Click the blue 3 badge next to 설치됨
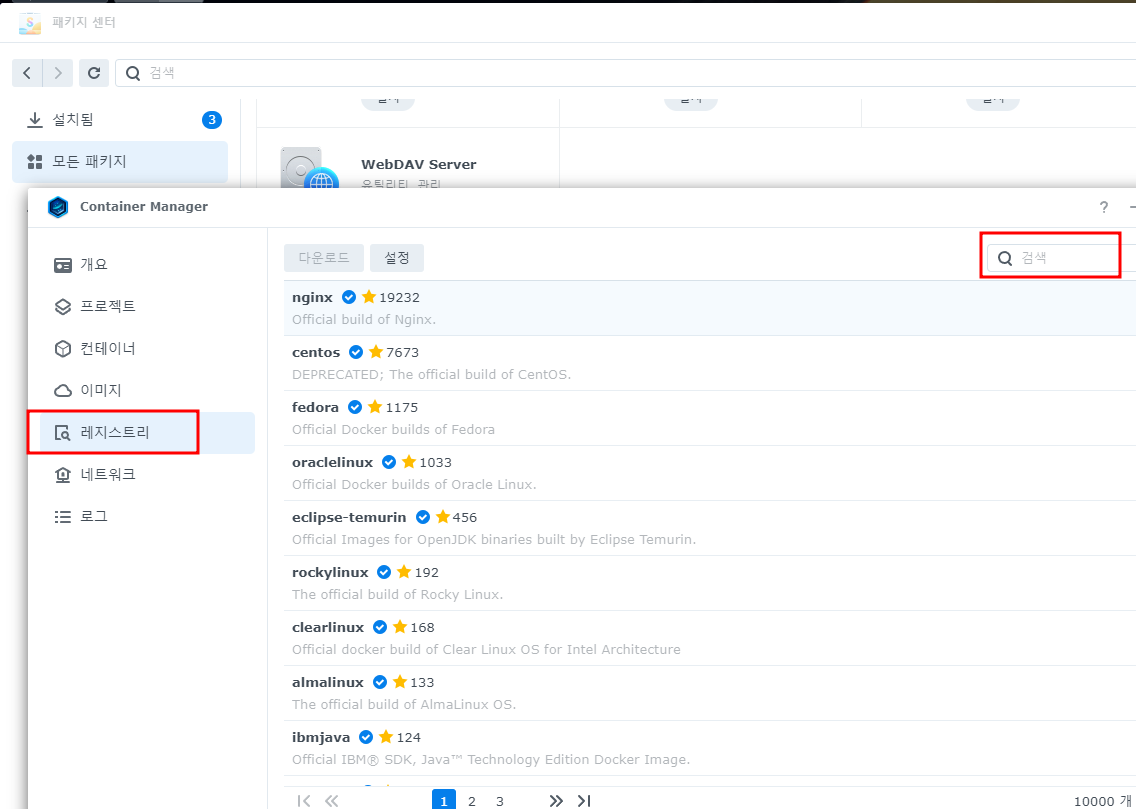 [212, 120]
